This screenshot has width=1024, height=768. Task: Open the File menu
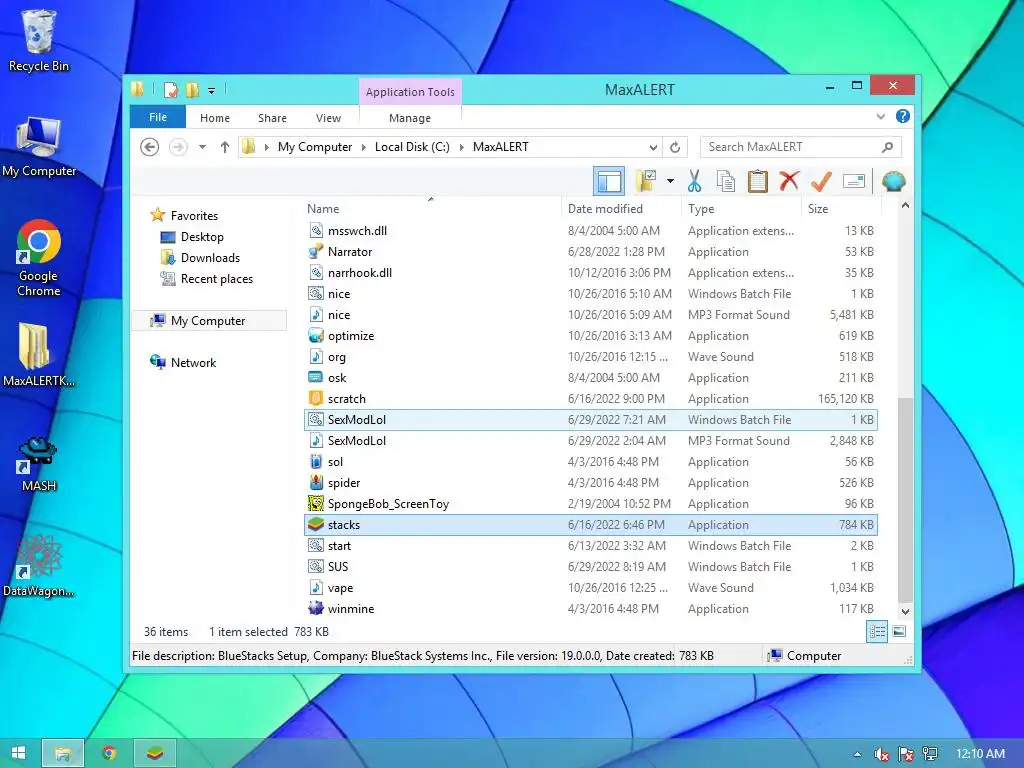click(158, 117)
